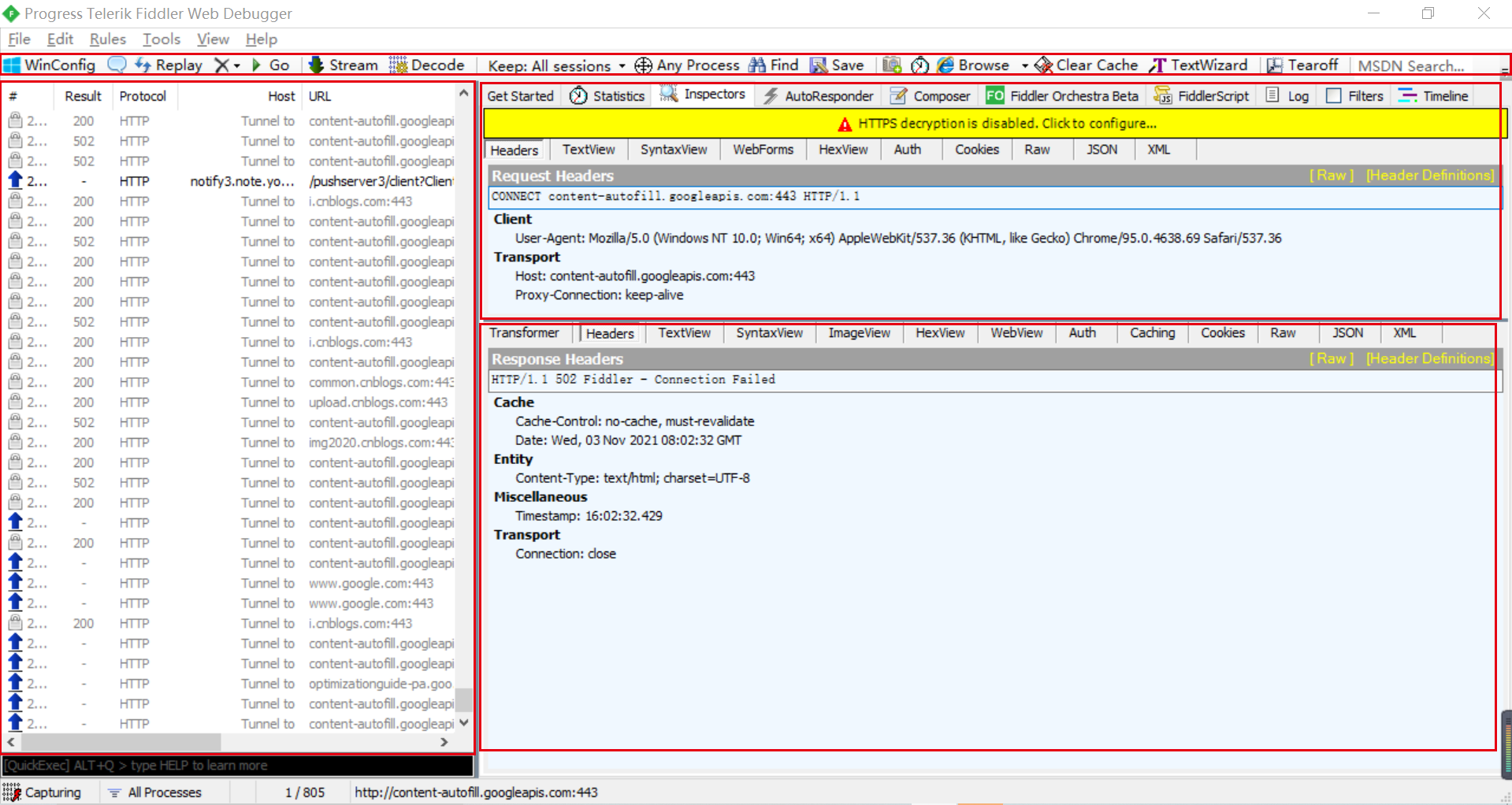Open the Composer tab
Viewport: 1512px width, 805px height.
click(x=930, y=96)
